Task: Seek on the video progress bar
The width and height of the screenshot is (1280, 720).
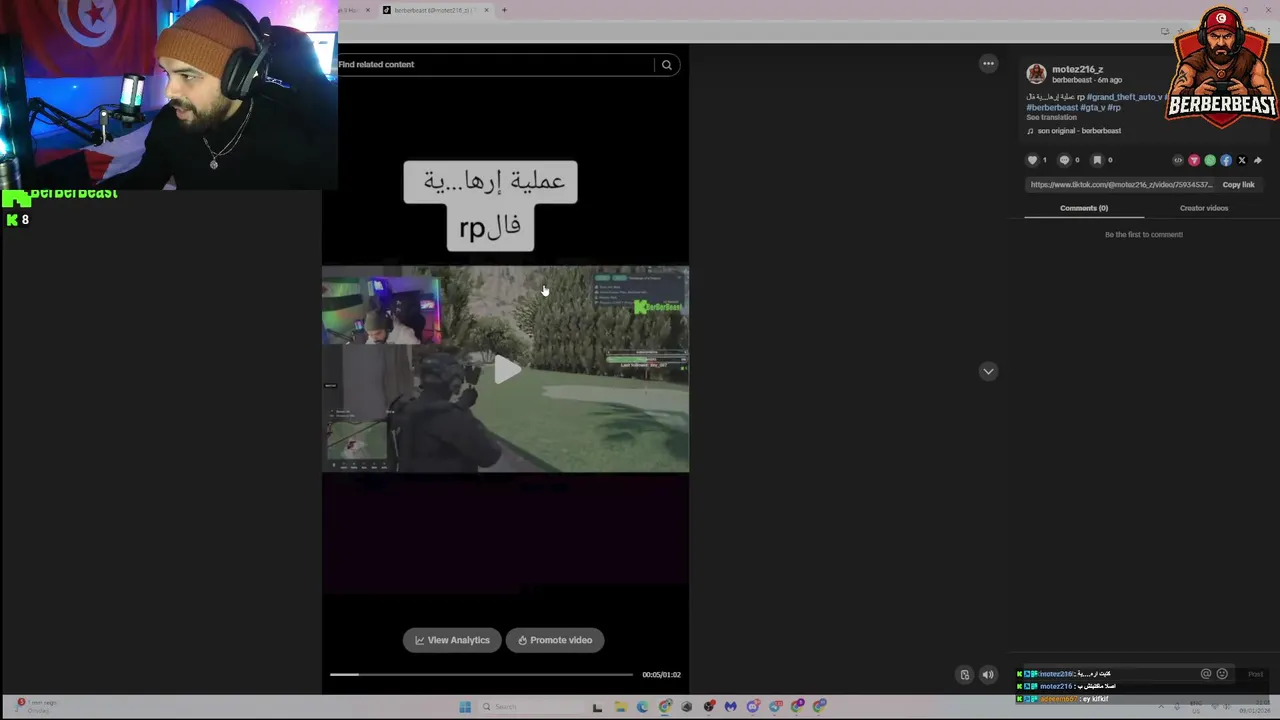Action: (x=481, y=675)
